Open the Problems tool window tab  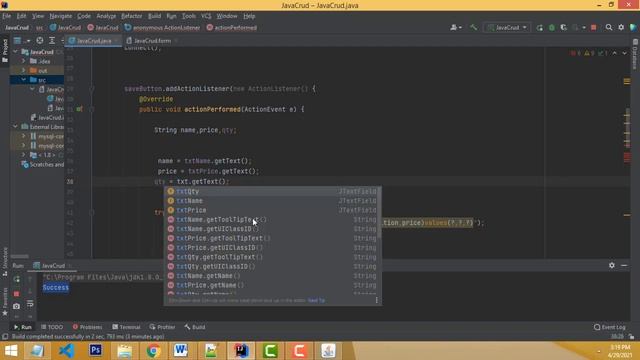point(87,327)
